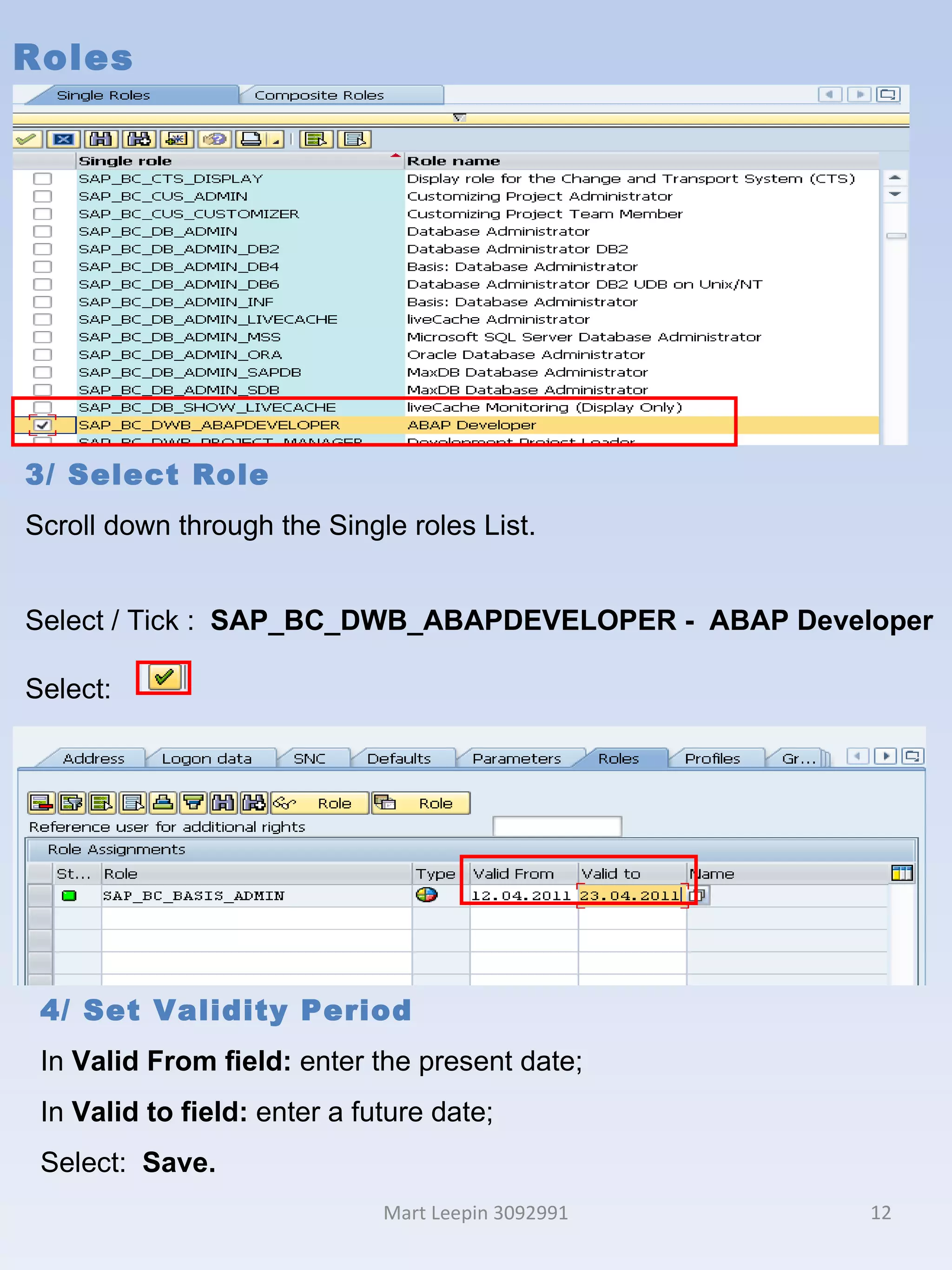Click the Role name column header
Image resolution: width=952 pixels, height=1270 pixels.
click(x=641, y=161)
